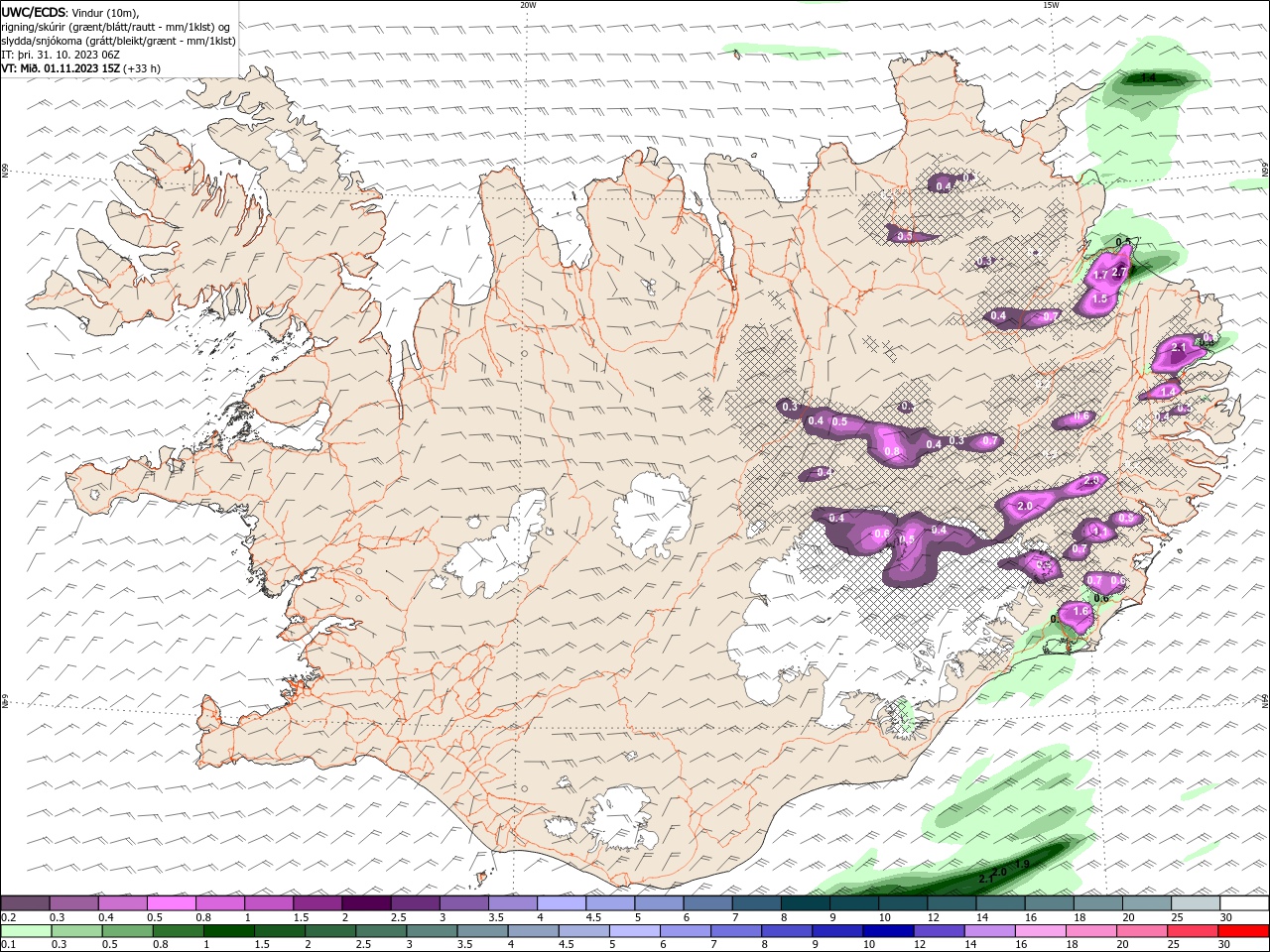Click the 'slydda/snjókoma' legend description line
This screenshot has height=952, width=1270.
coord(118,41)
